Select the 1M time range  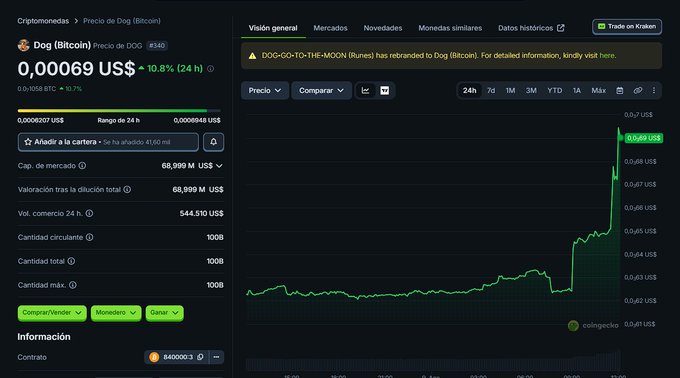tap(510, 91)
